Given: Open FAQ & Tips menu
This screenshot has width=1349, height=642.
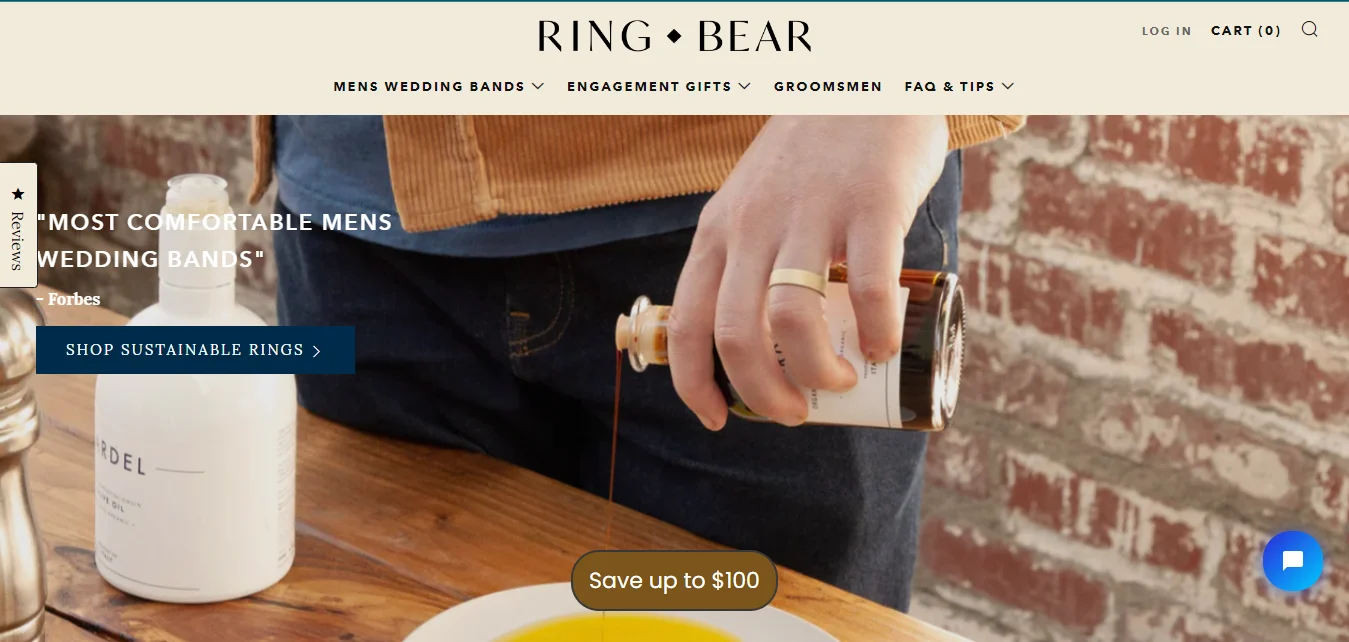Looking at the screenshot, I should click(x=950, y=87).
